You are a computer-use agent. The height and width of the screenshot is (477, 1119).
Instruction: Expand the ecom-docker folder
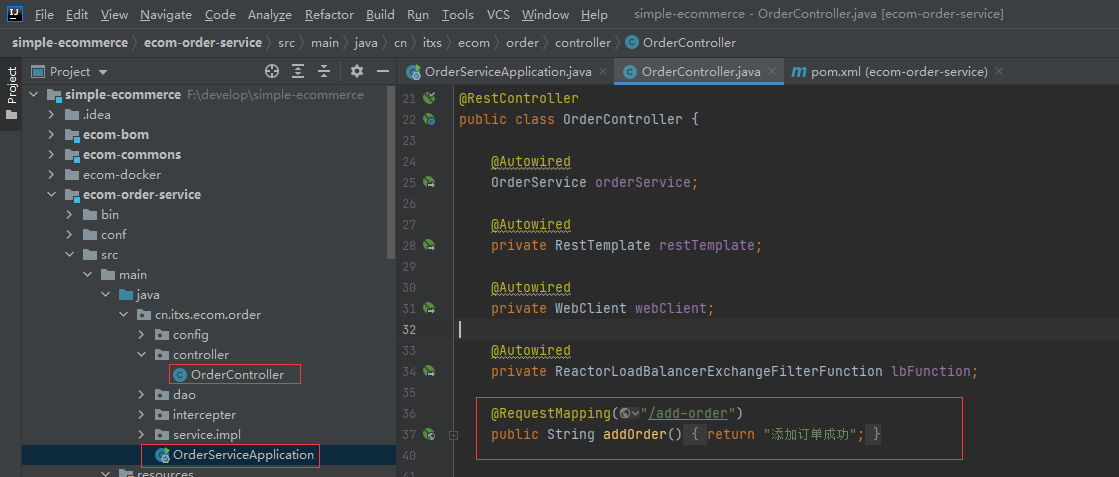coord(51,175)
